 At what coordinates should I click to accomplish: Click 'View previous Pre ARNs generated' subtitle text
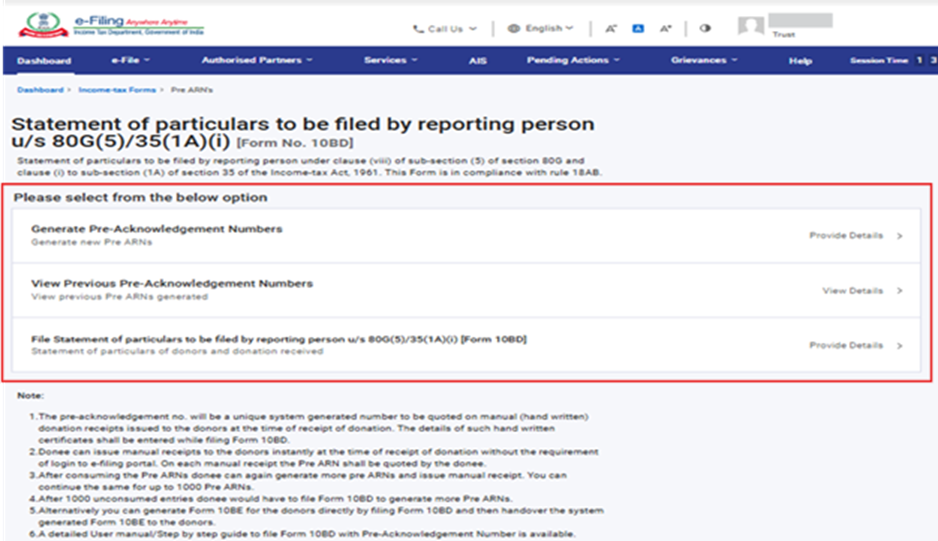pos(120,297)
